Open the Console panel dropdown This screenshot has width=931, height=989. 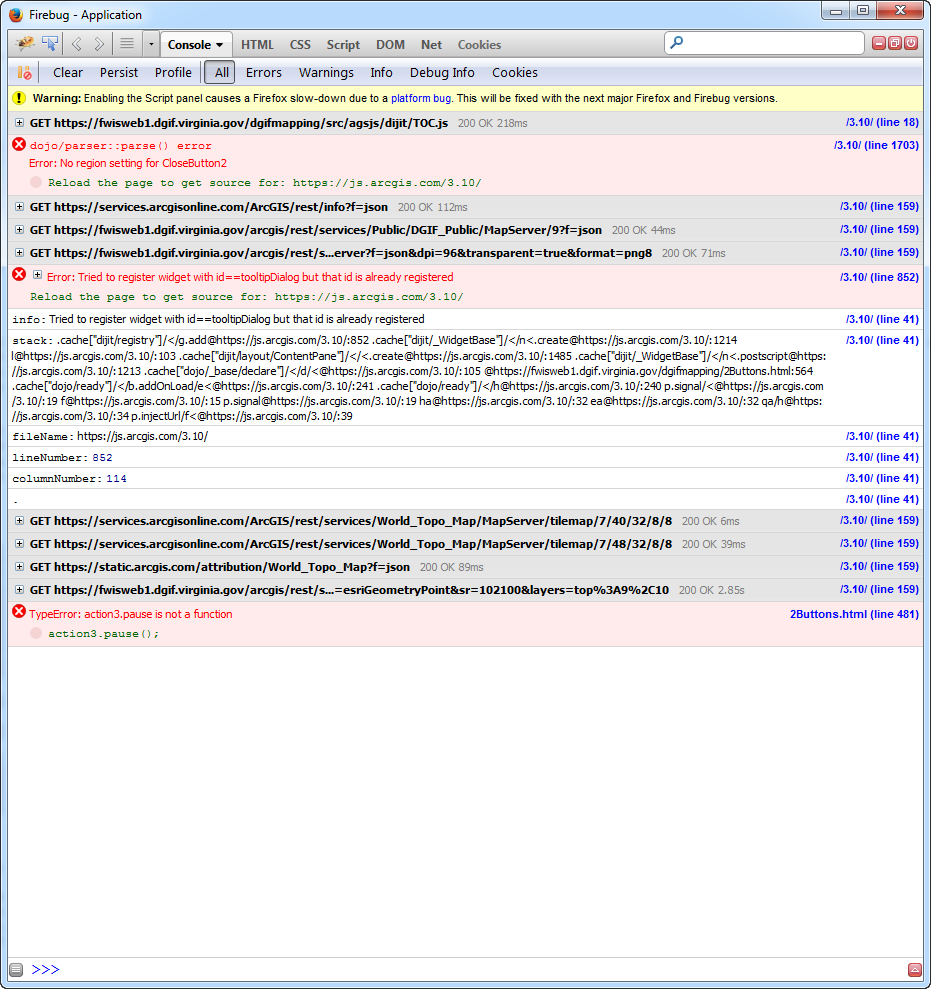pos(196,45)
